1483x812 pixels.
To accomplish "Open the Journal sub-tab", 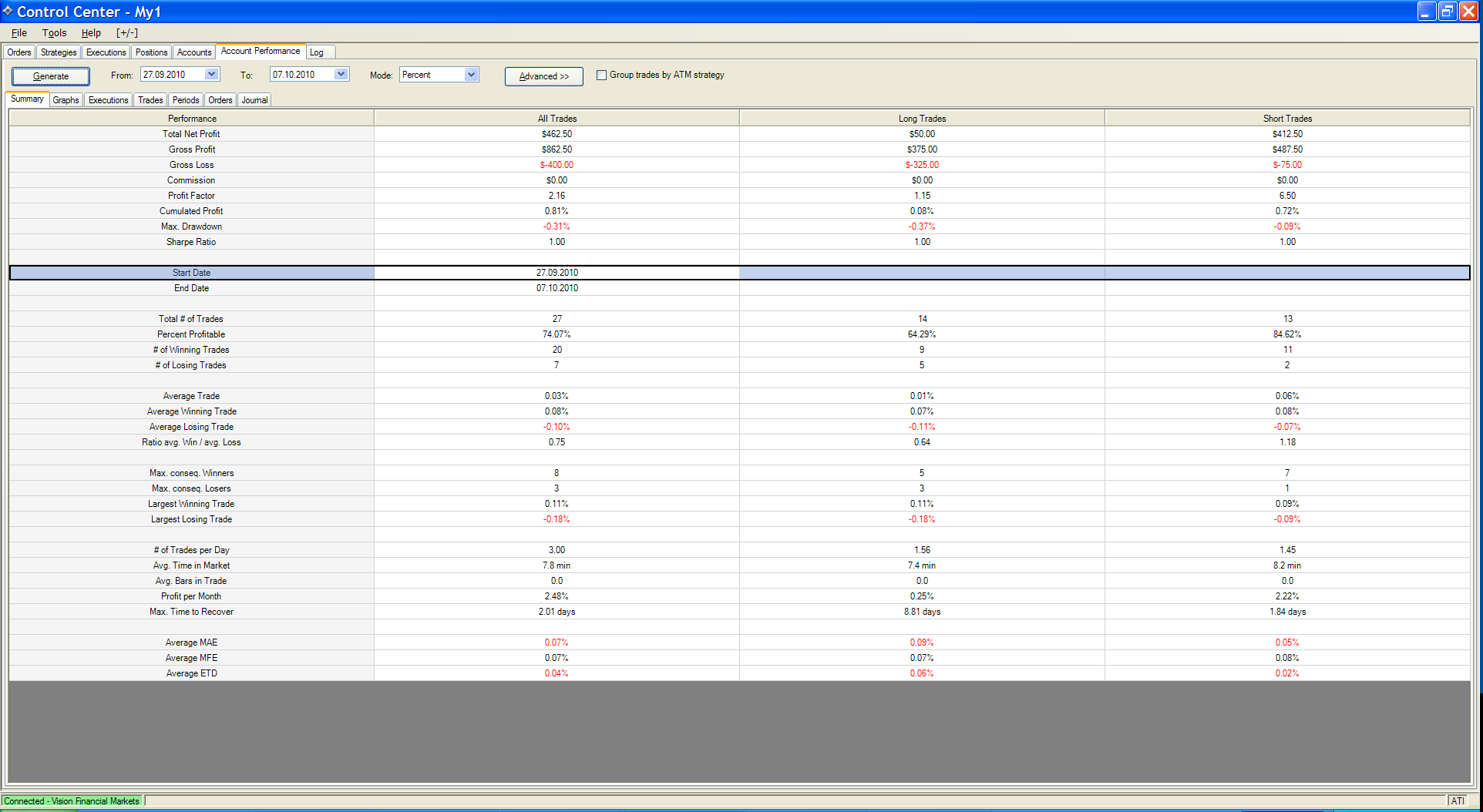I will [x=254, y=100].
